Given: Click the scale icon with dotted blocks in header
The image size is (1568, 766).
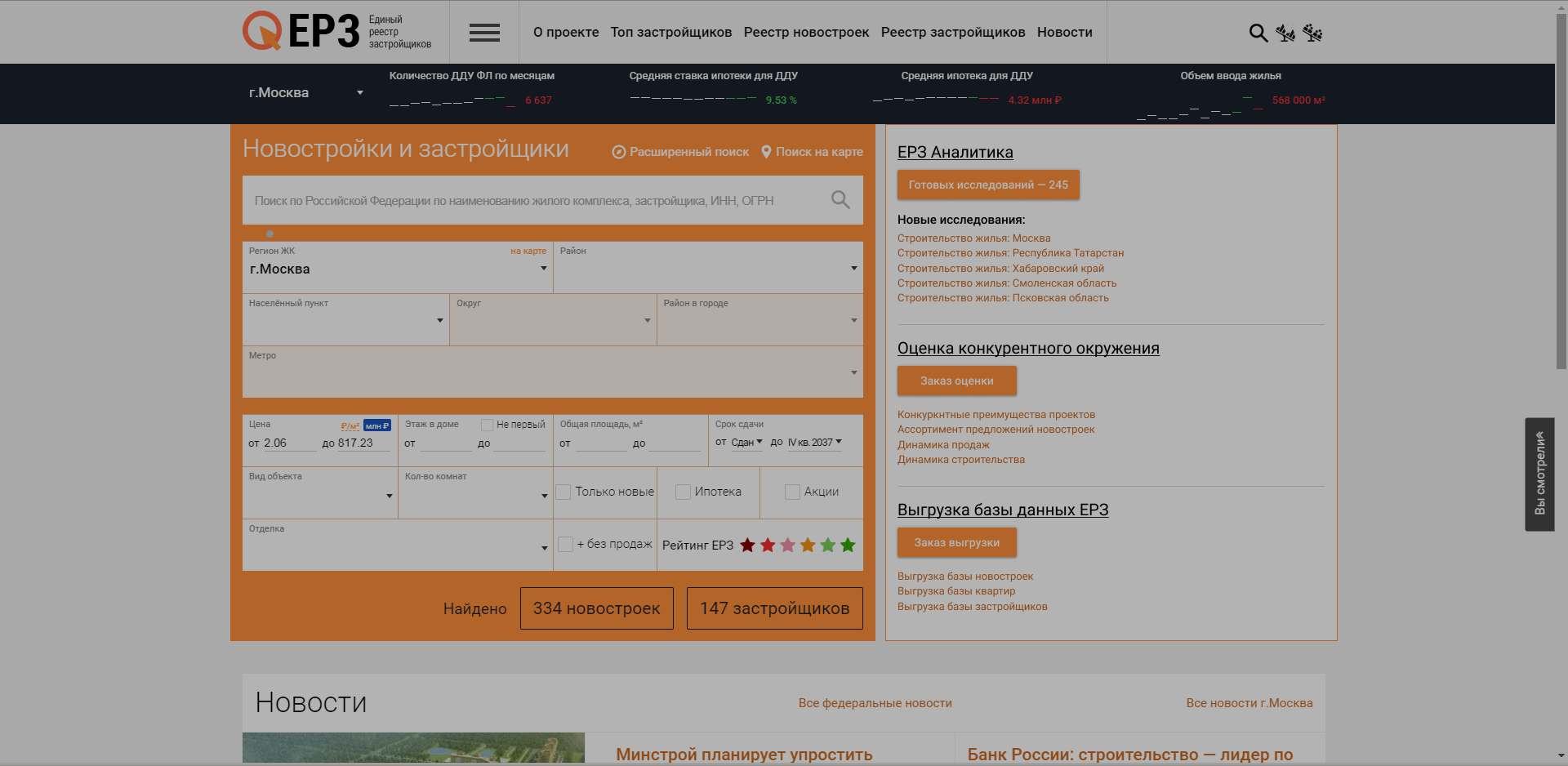Looking at the screenshot, I should 1312,33.
